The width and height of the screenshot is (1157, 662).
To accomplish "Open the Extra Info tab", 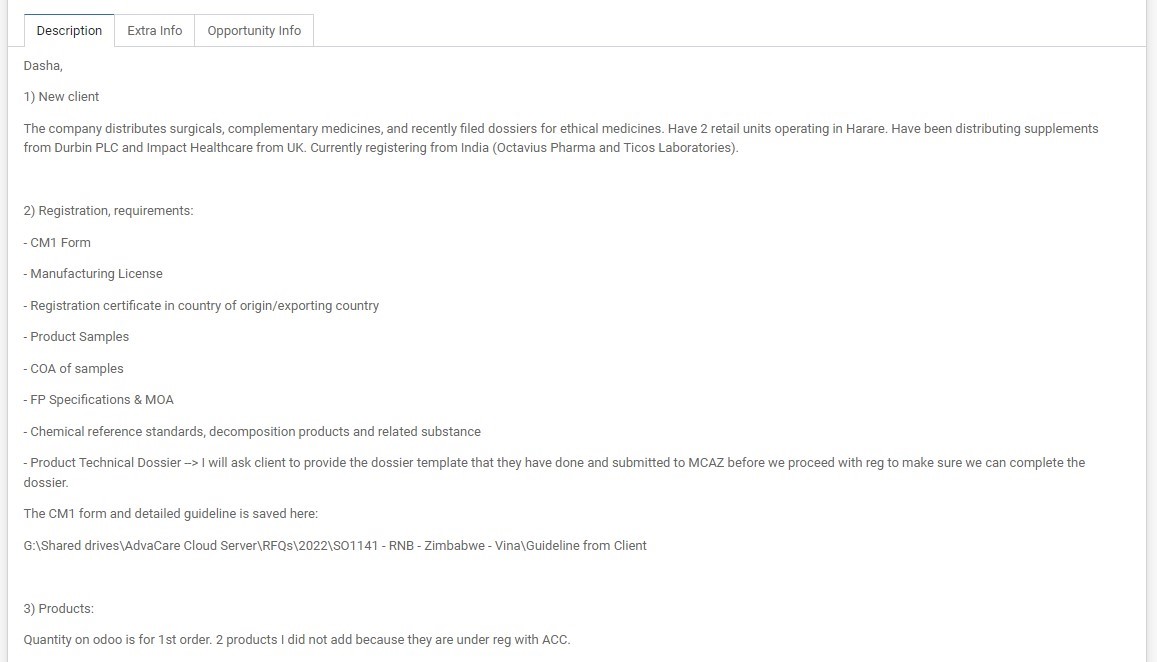I will coord(154,30).
